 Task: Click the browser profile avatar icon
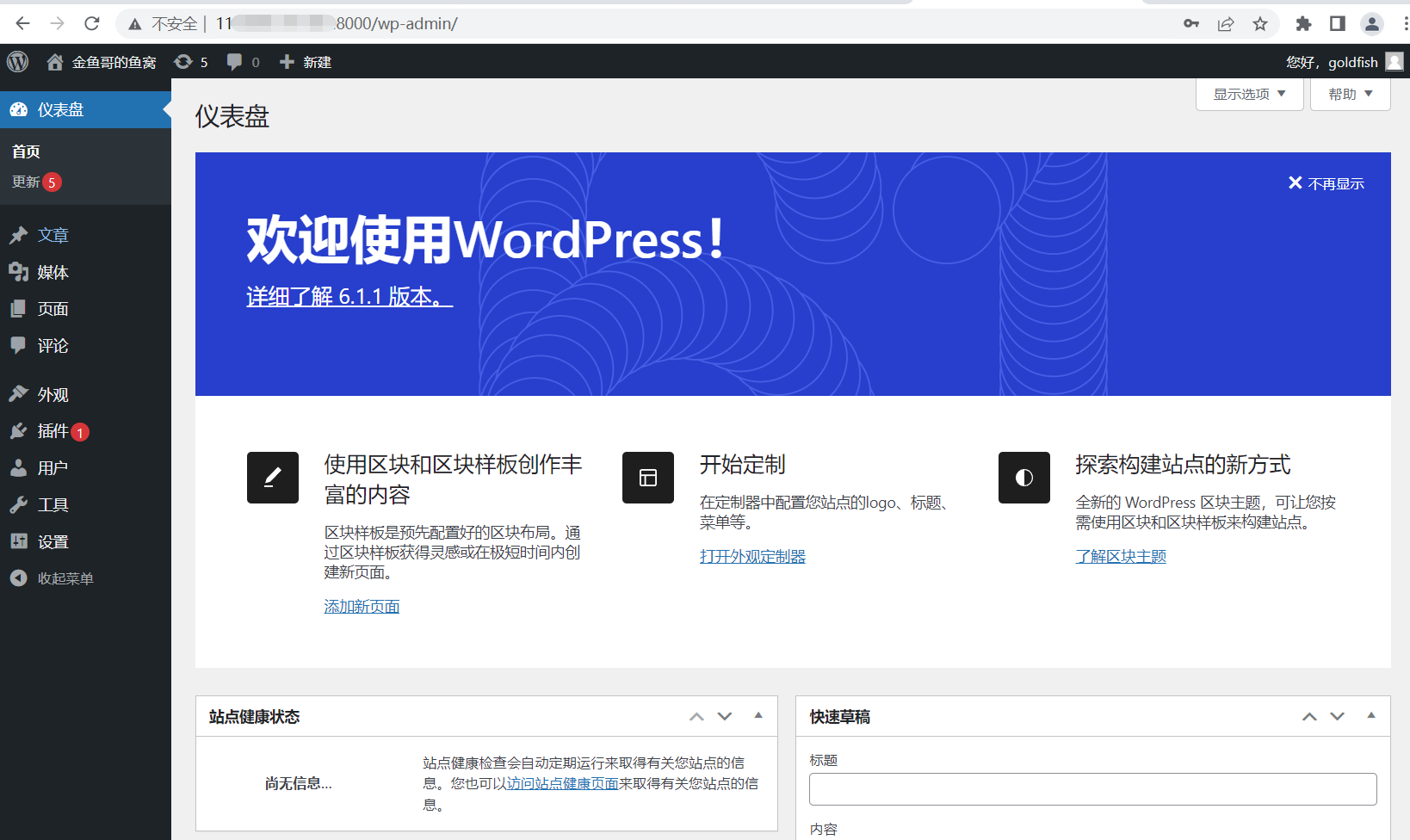click(x=1372, y=23)
